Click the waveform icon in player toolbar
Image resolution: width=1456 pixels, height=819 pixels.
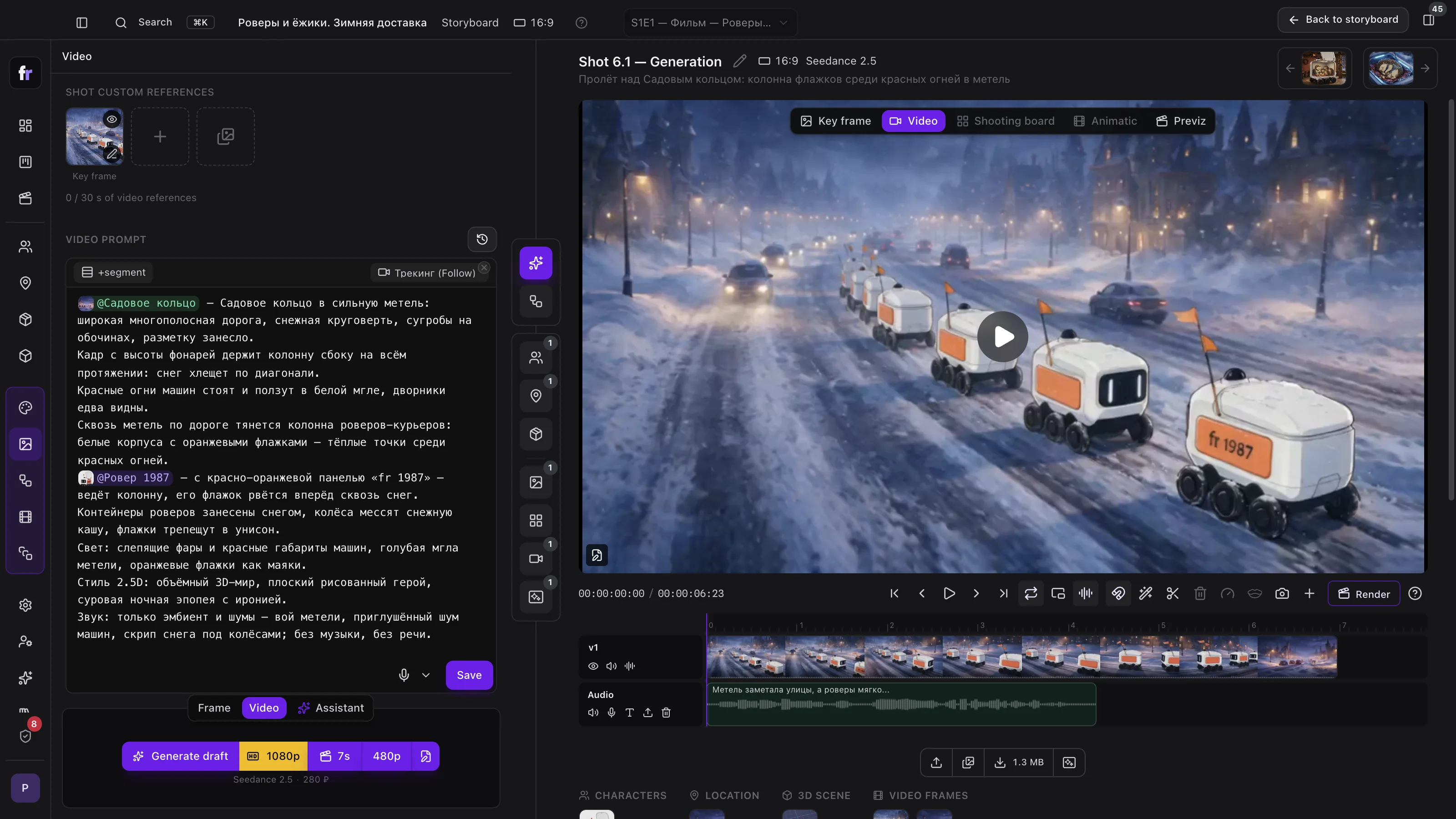pos(1085,593)
